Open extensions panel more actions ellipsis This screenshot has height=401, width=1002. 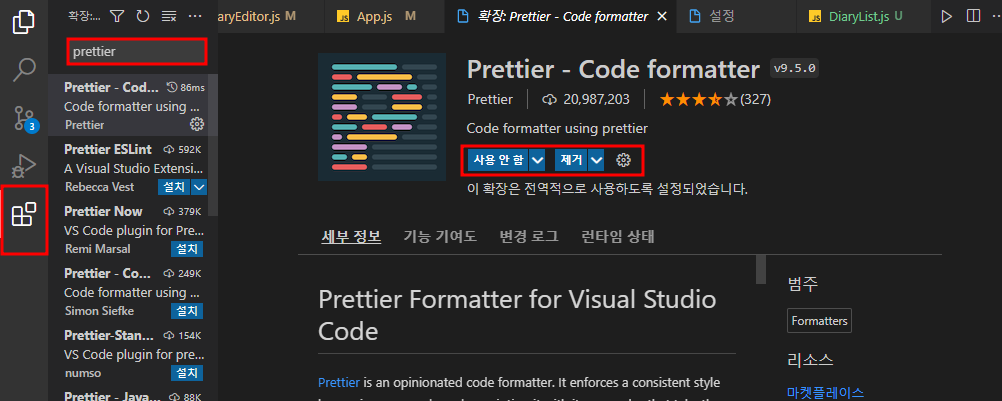click(195, 17)
